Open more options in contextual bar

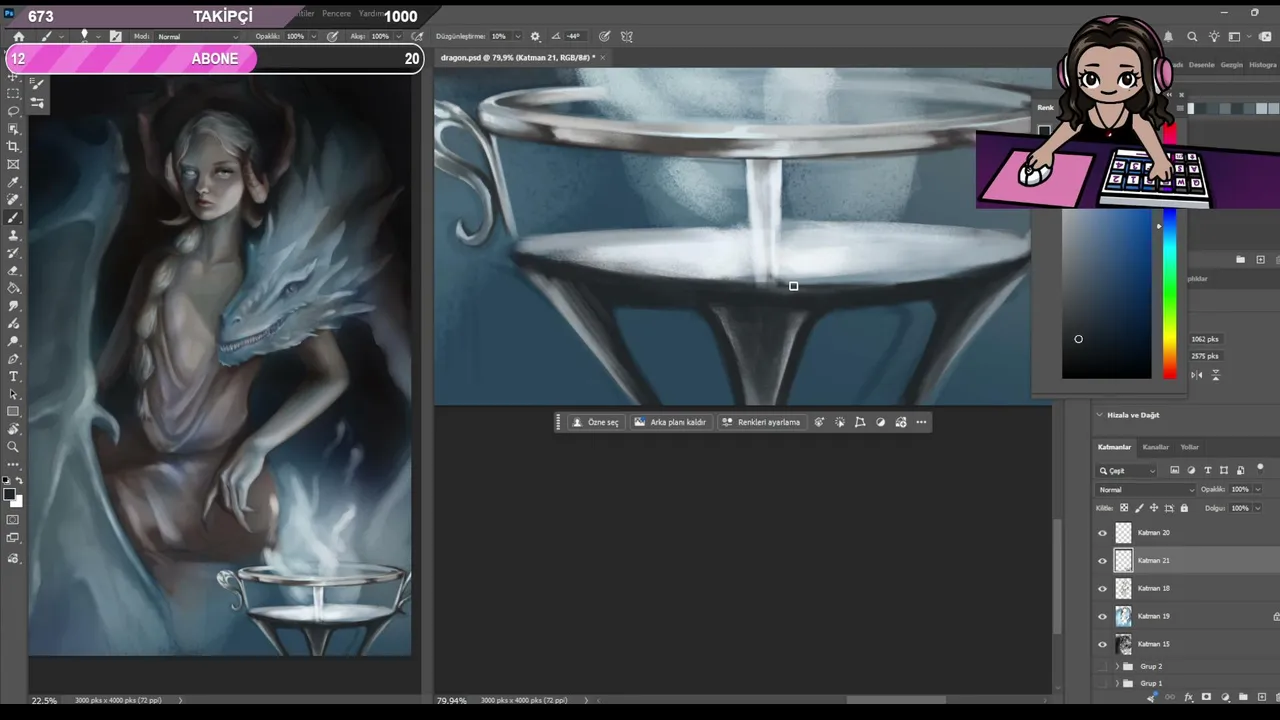click(x=921, y=422)
